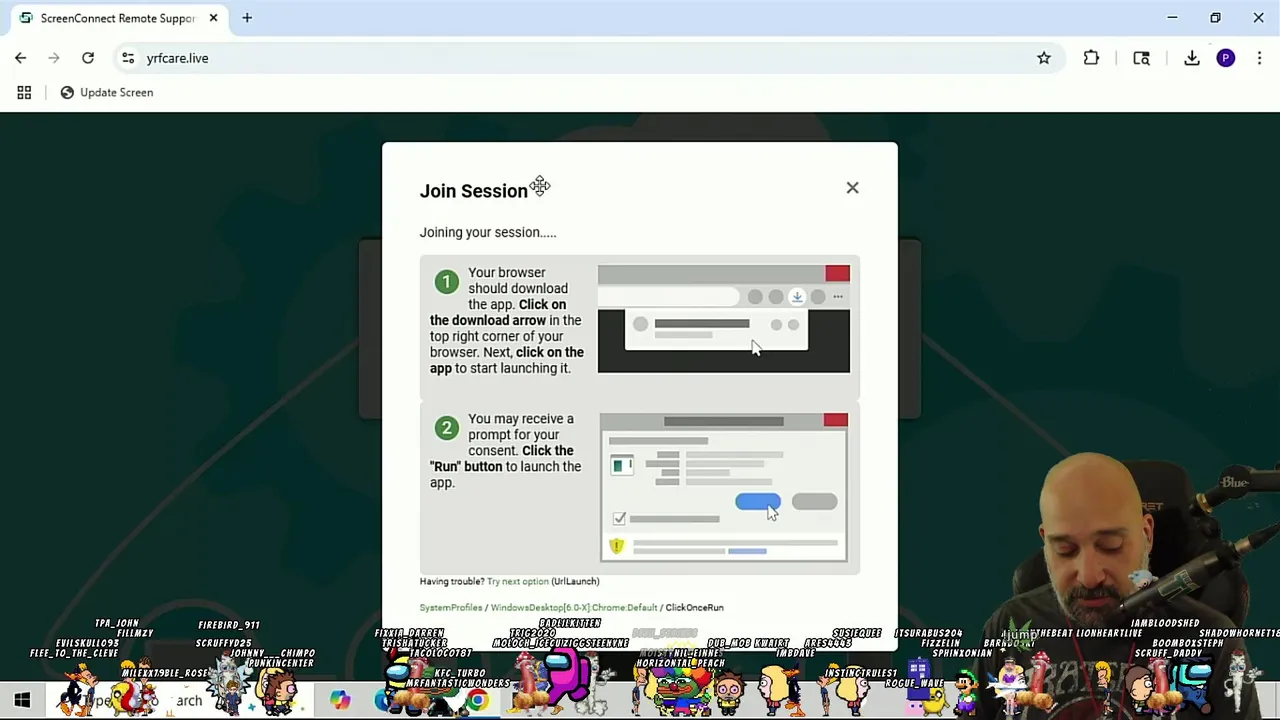This screenshot has width=1280, height=720.
Task: Minimize the Chrome window
Action: pos(1172,18)
